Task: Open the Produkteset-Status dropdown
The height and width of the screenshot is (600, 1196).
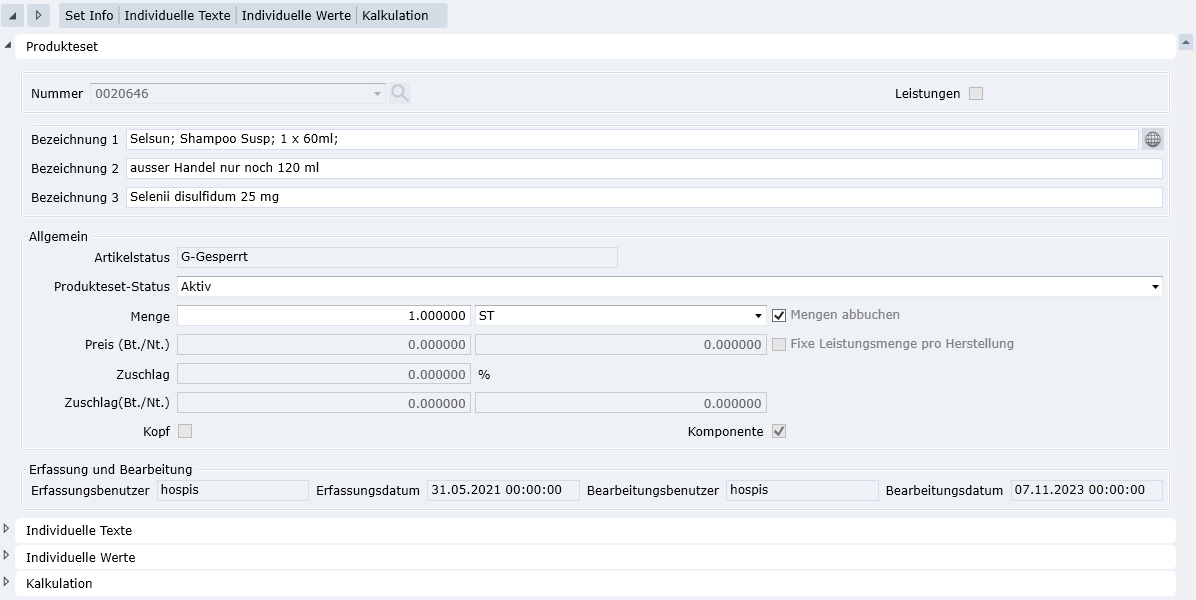Action: [1156, 287]
